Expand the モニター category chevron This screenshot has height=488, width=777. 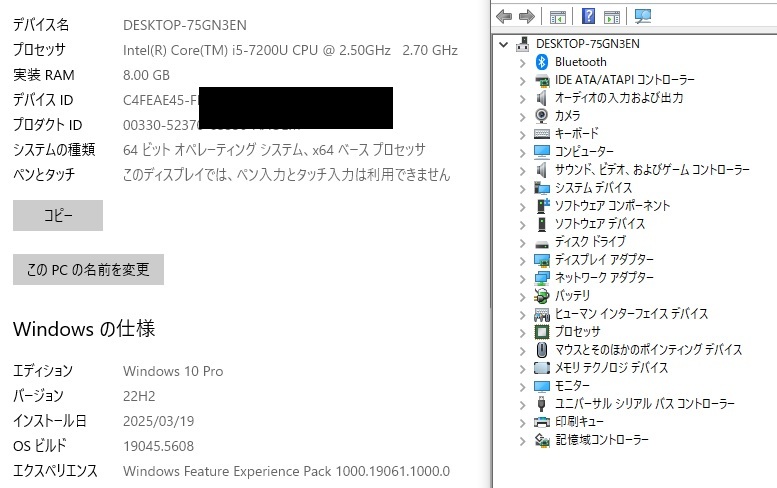522,386
